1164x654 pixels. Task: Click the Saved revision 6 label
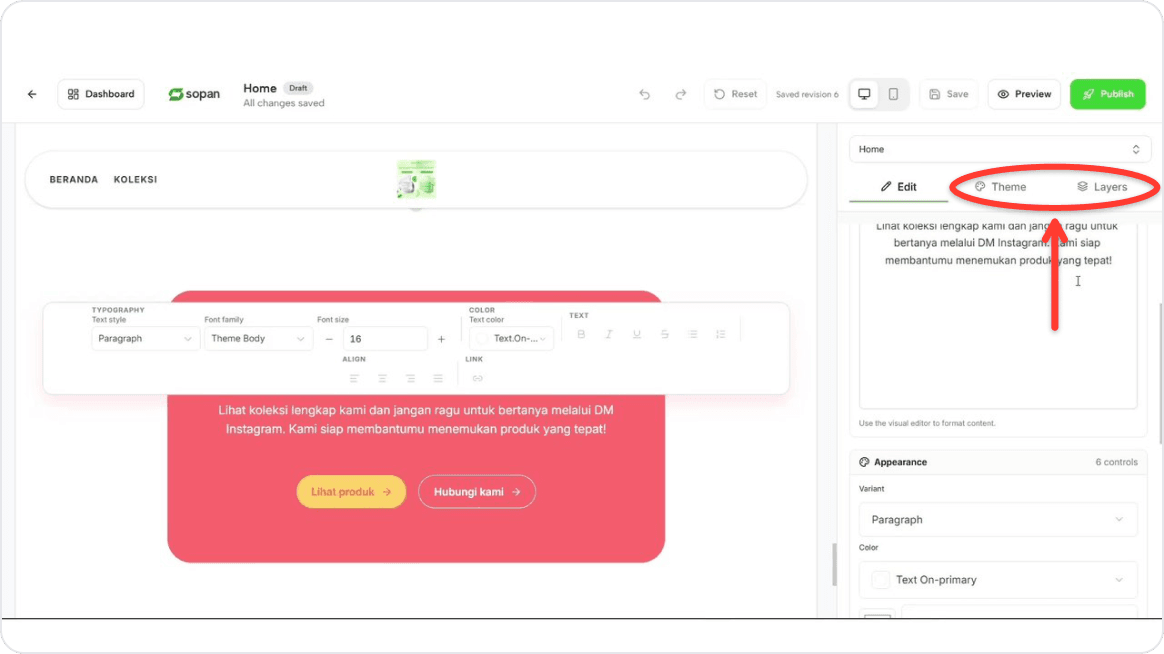pyautogui.click(x=807, y=94)
